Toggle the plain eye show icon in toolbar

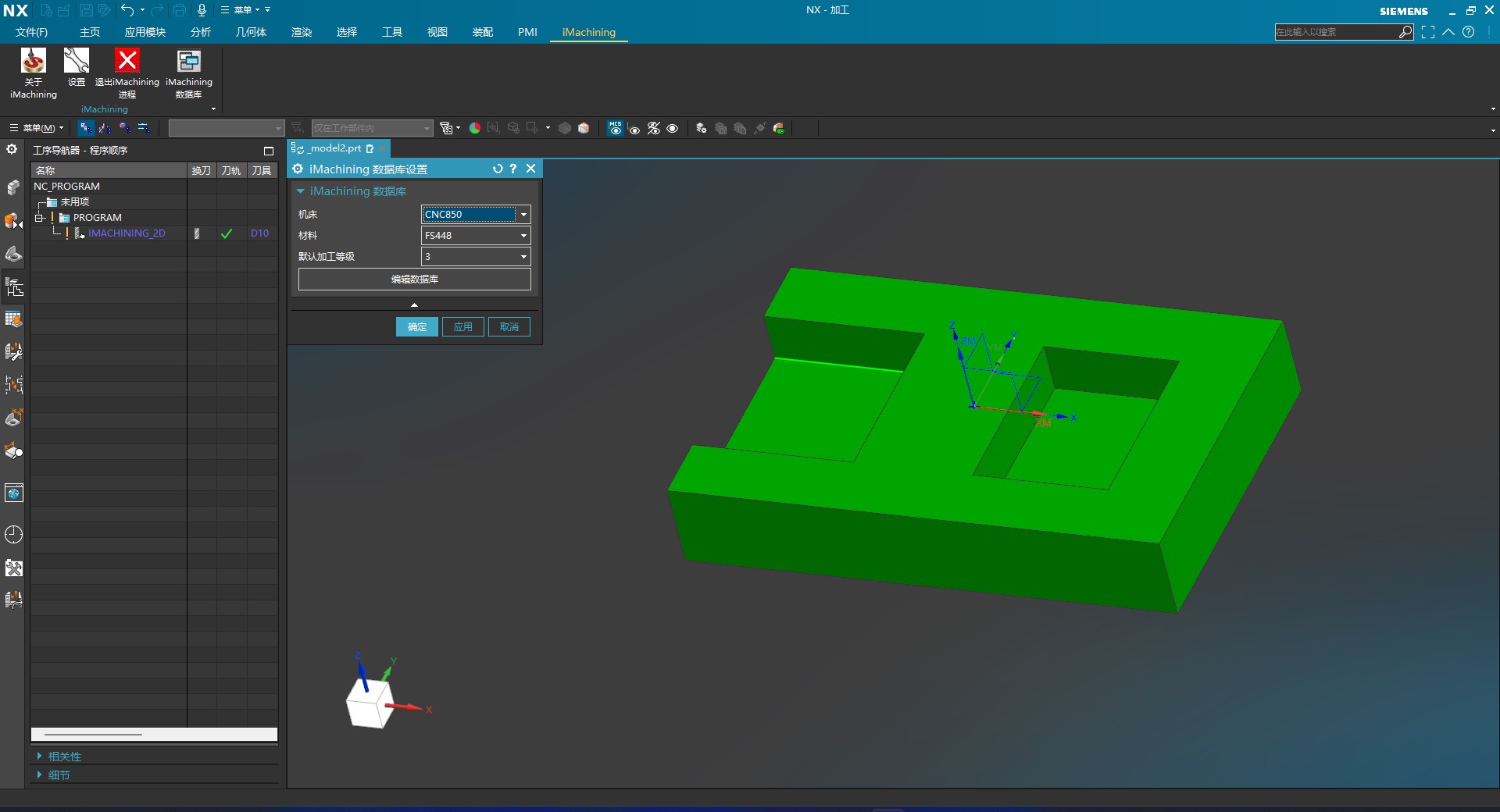click(x=673, y=128)
